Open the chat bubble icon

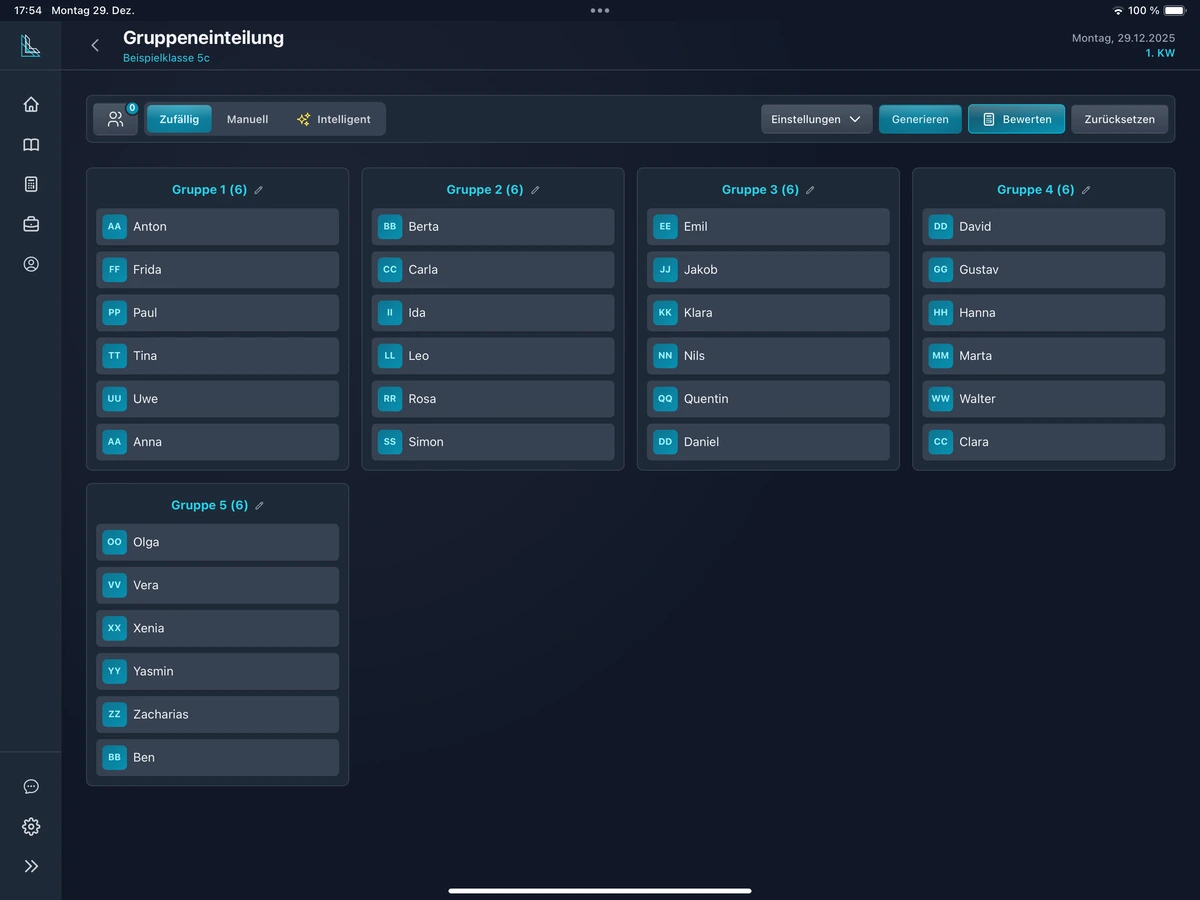[x=31, y=786]
